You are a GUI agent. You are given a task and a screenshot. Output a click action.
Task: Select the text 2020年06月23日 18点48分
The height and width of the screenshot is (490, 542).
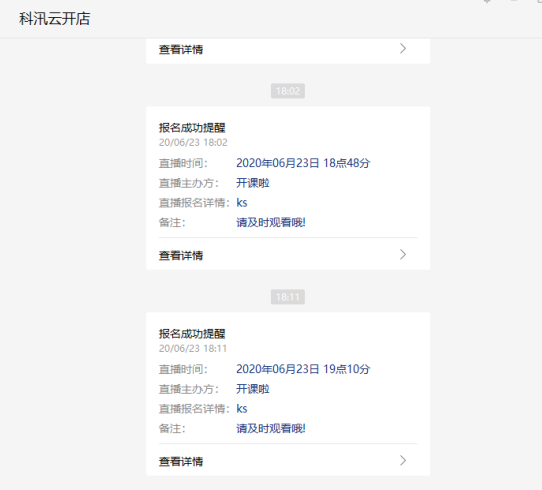(x=303, y=163)
